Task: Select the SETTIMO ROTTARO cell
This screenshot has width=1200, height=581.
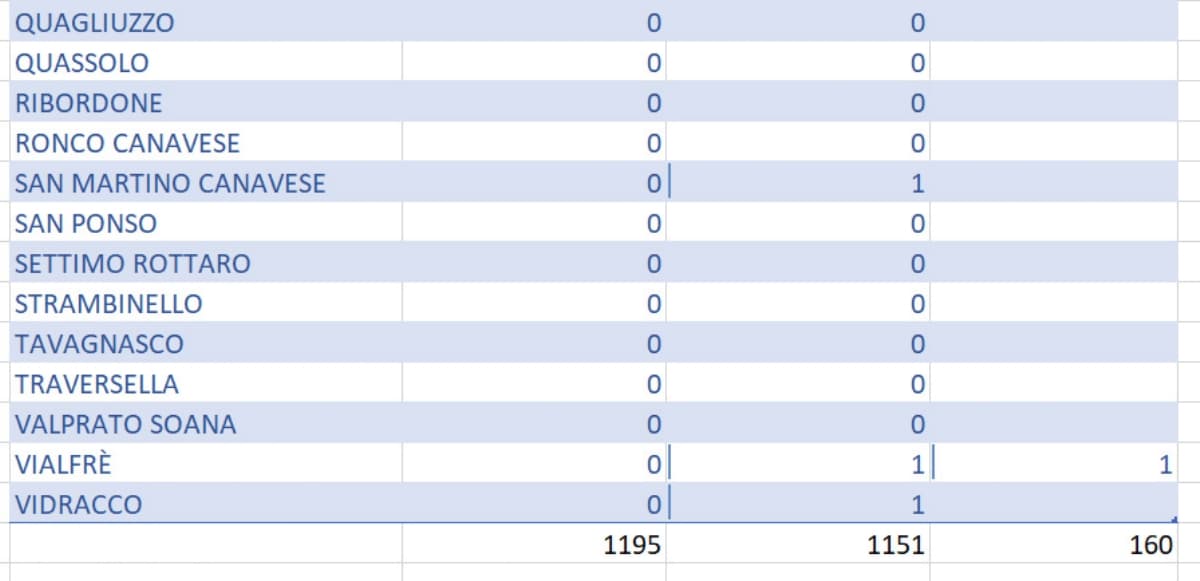Action: (205, 264)
